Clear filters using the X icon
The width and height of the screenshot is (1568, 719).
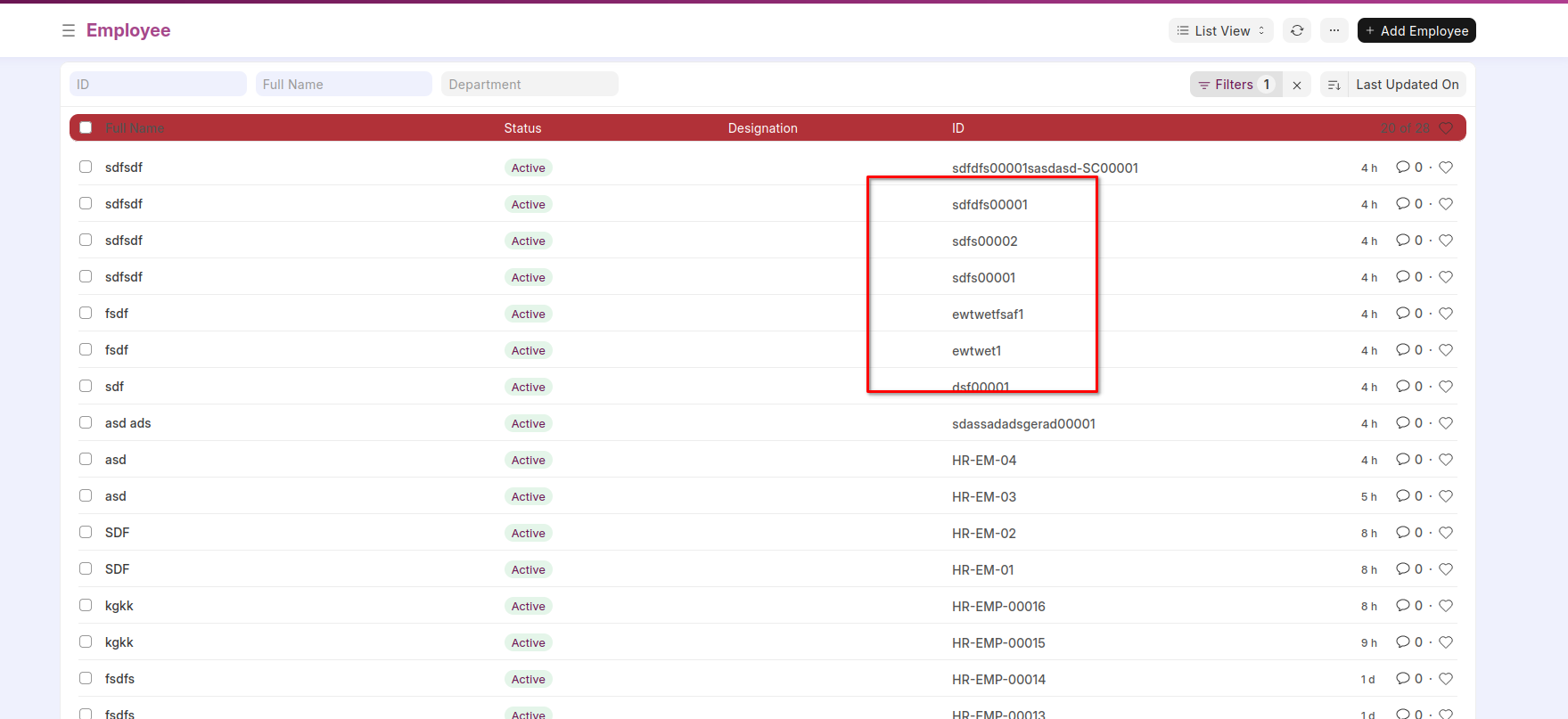(x=1297, y=85)
